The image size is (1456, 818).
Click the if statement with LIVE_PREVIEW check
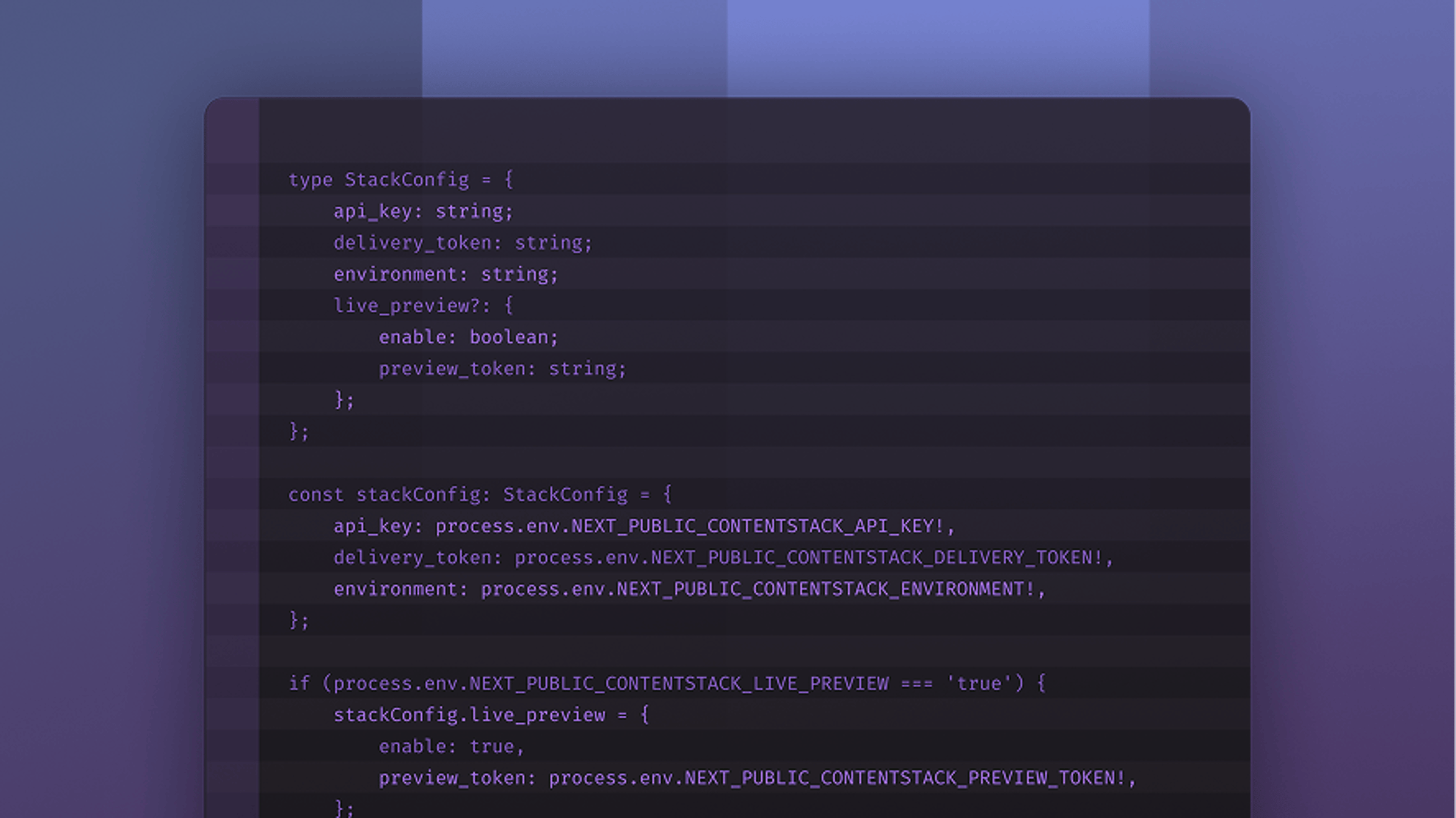667,684
